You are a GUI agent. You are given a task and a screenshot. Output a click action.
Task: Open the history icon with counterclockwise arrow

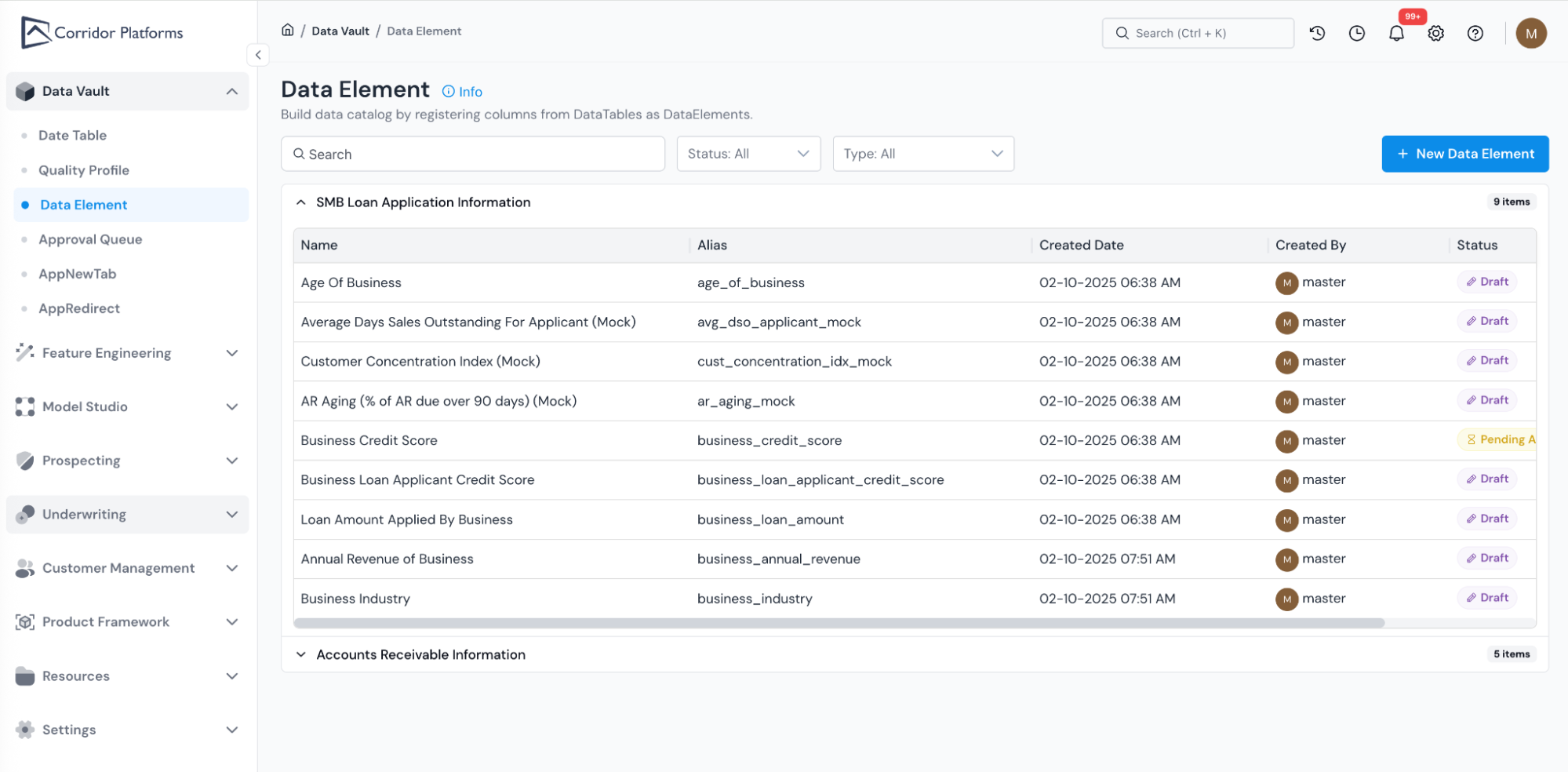click(x=1317, y=33)
